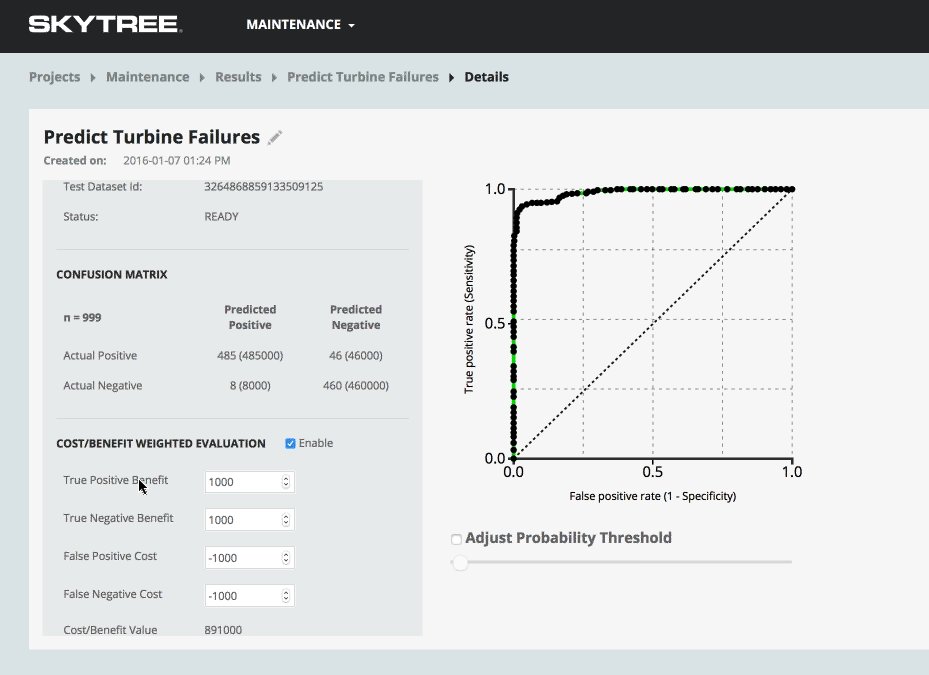Screen dimensions: 929x675
Task: Click the False Positive Cost stepper arrows
Action: (286, 558)
